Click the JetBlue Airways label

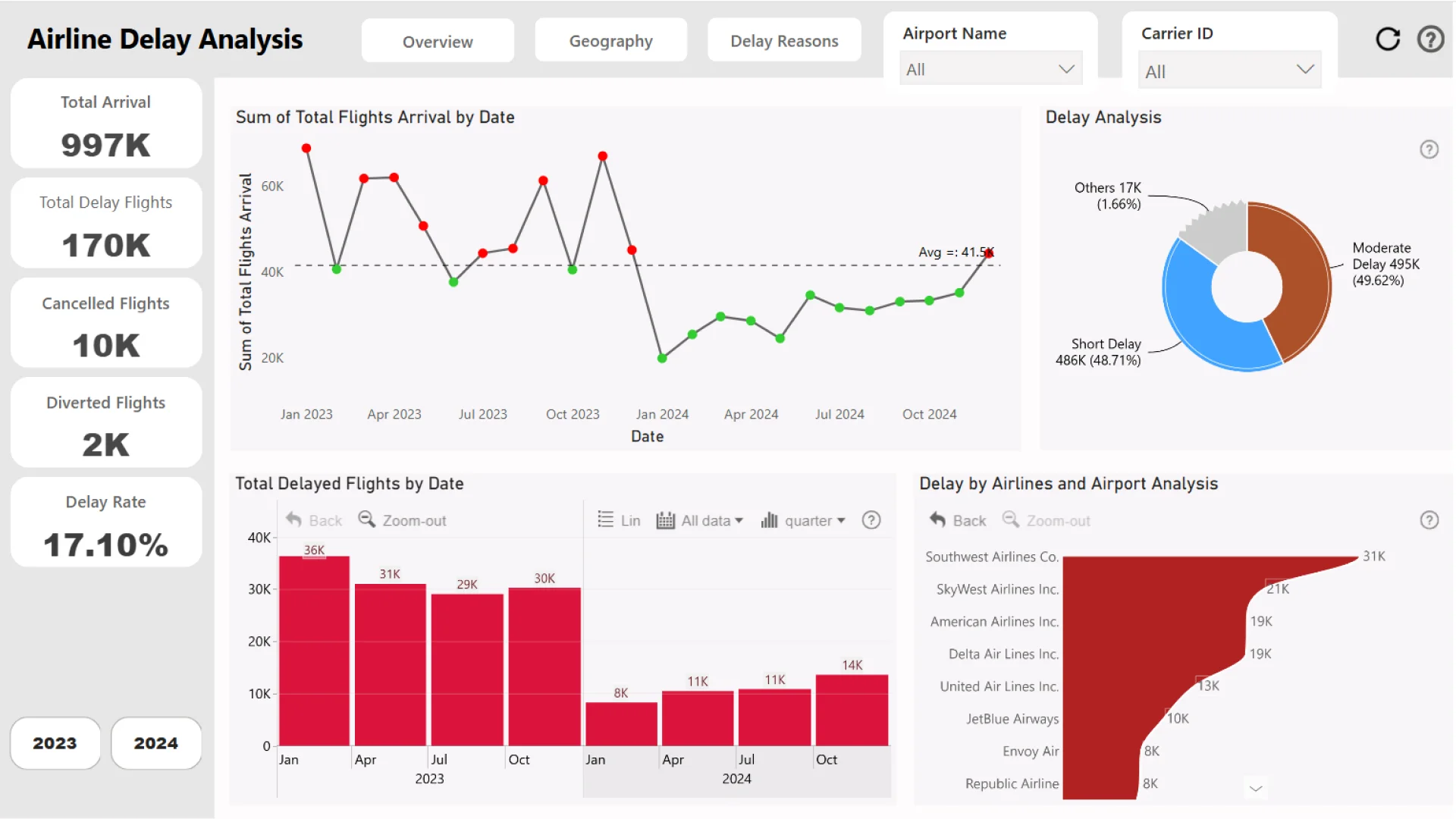(1012, 719)
